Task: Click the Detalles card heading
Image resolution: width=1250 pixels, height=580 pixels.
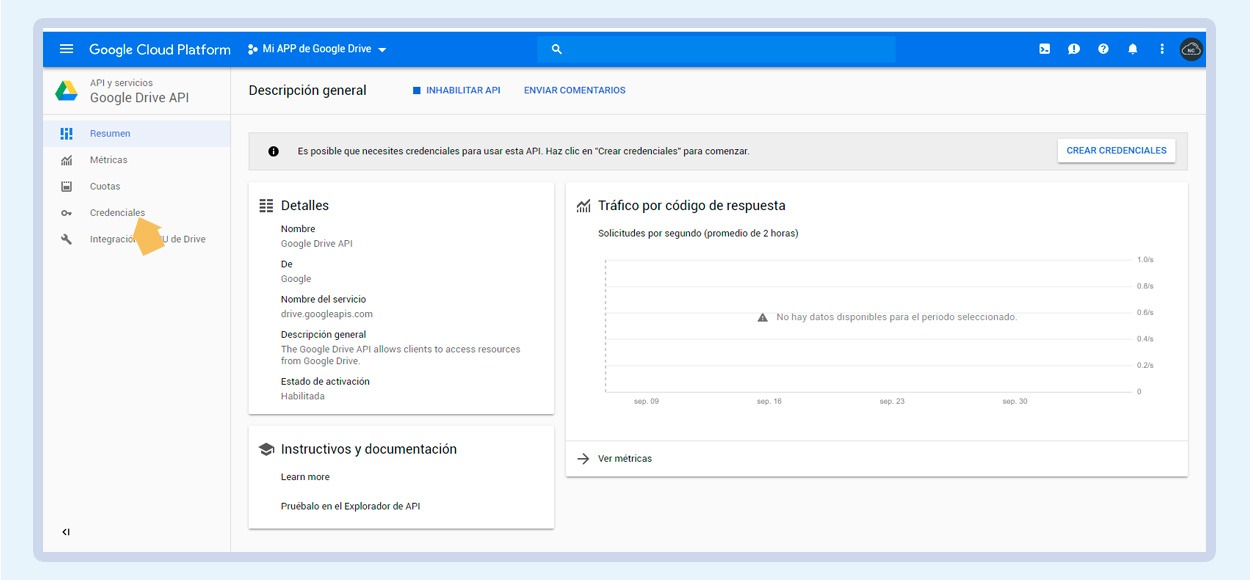Action: coord(305,206)
